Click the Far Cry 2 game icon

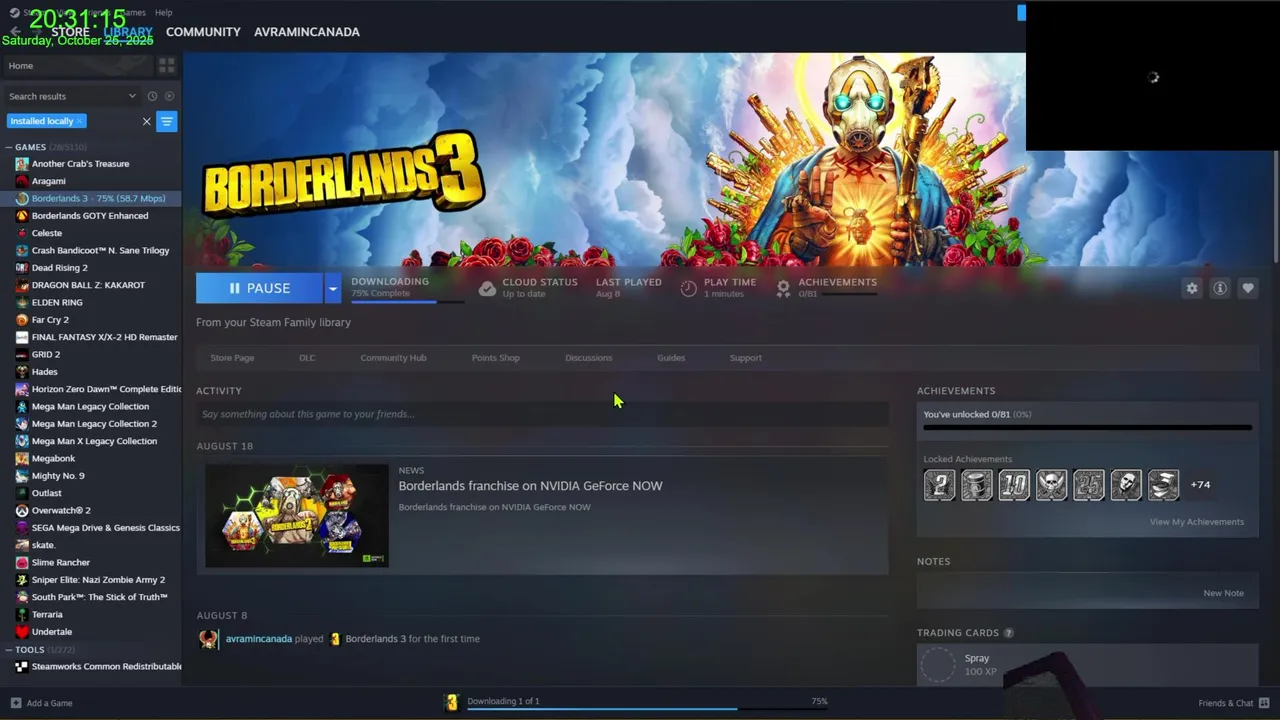pyautogui.click(x=22, y=320)
